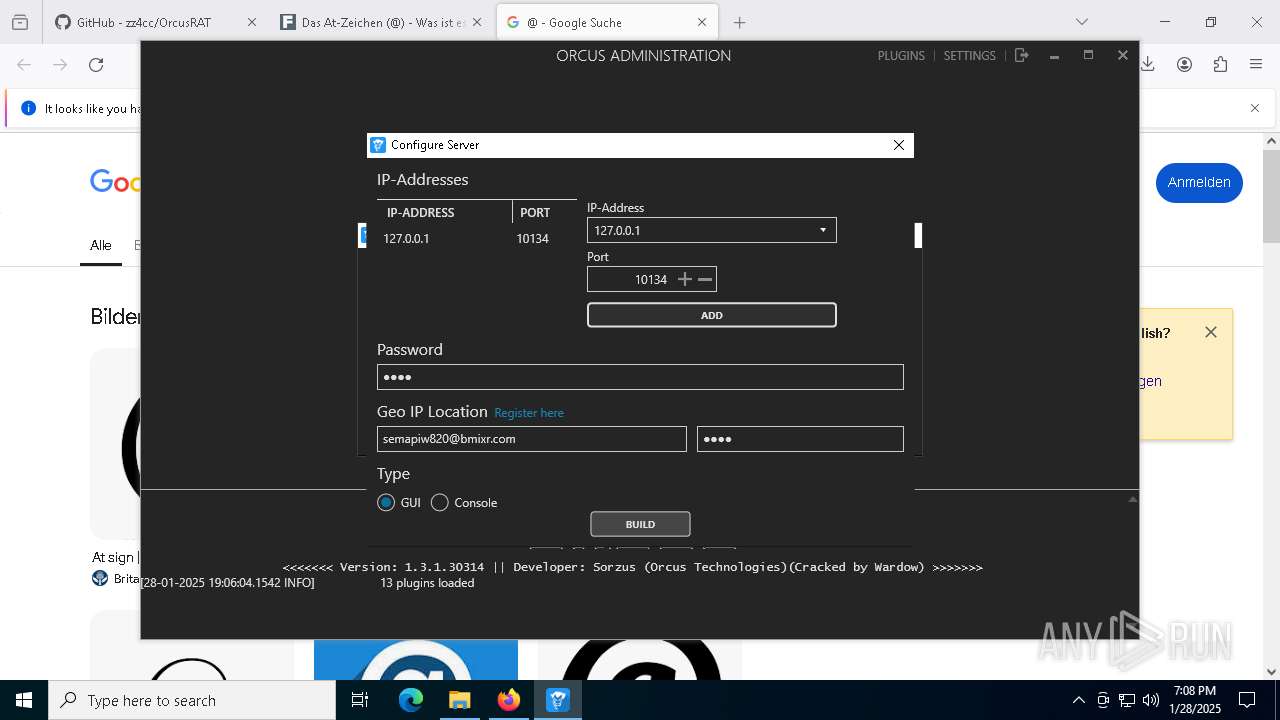Viewport: 1280px width, 720px height.
Task: Click the PORT column header
Action: pyautogui.click(x=545, y=213)
